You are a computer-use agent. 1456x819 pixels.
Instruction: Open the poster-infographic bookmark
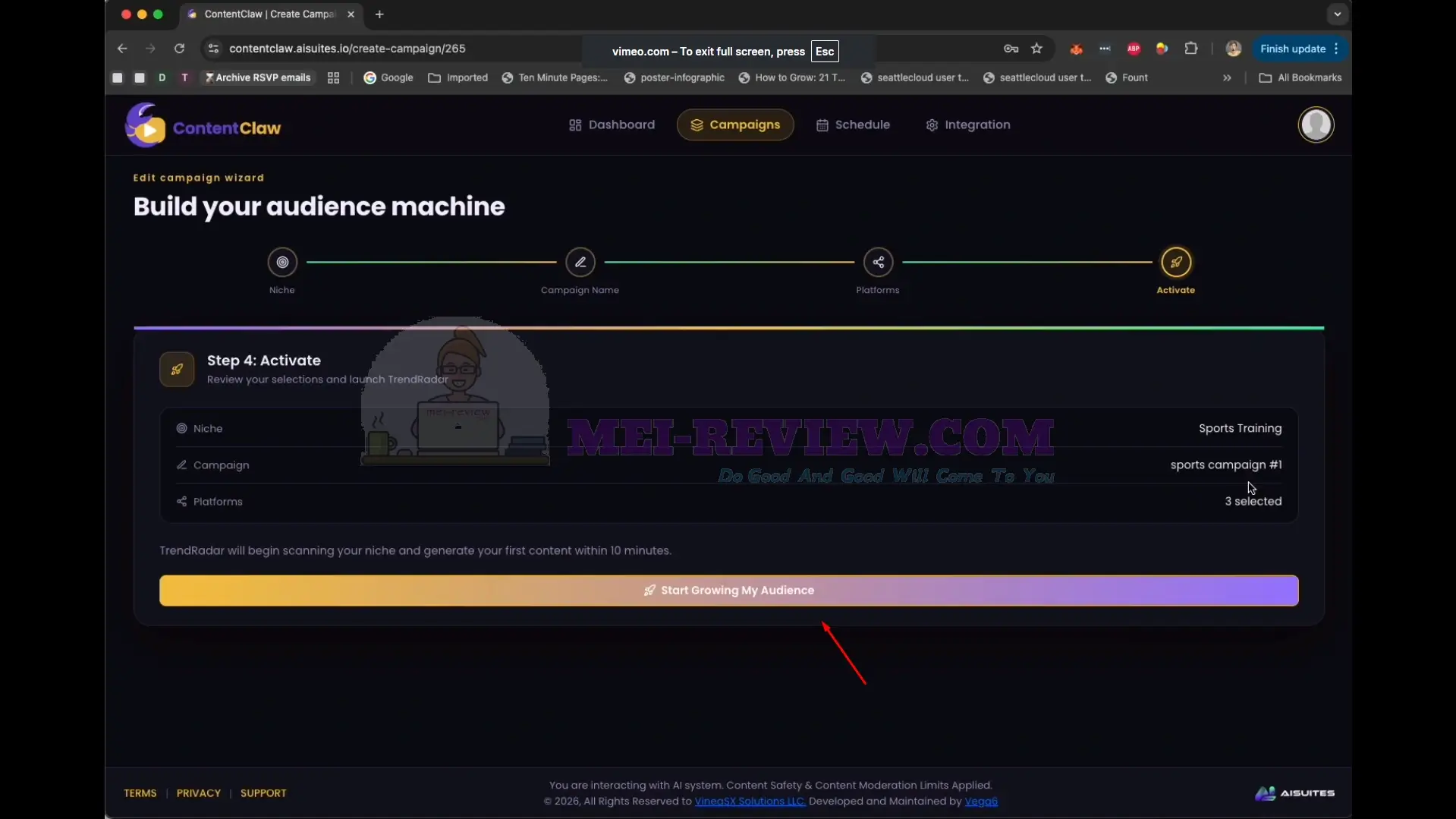pyautogui.click(x=674, y=77)
